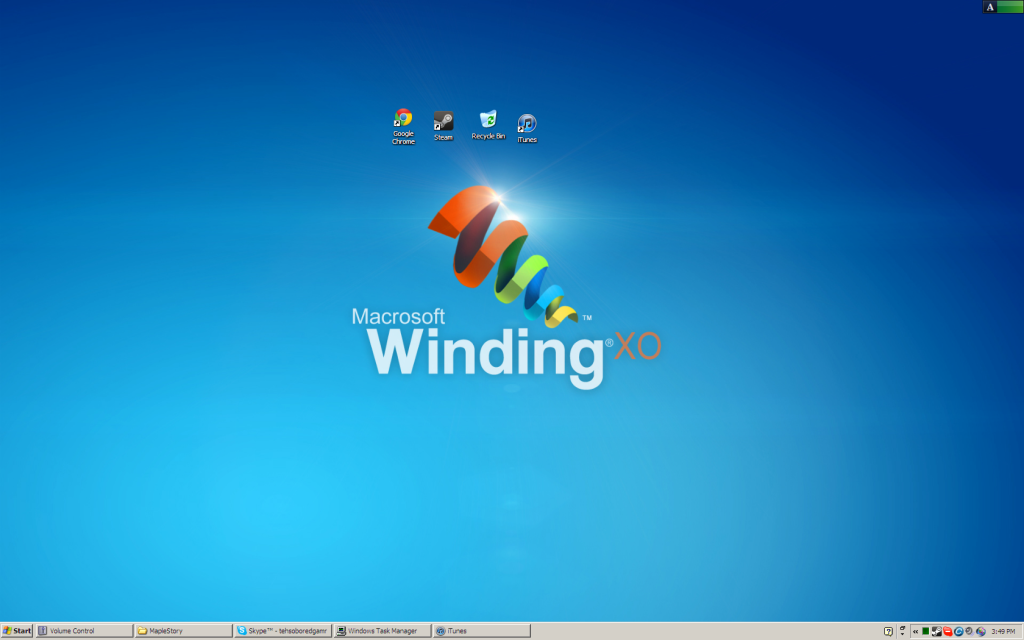Expand hidden tray icons with the chevron

915,631
